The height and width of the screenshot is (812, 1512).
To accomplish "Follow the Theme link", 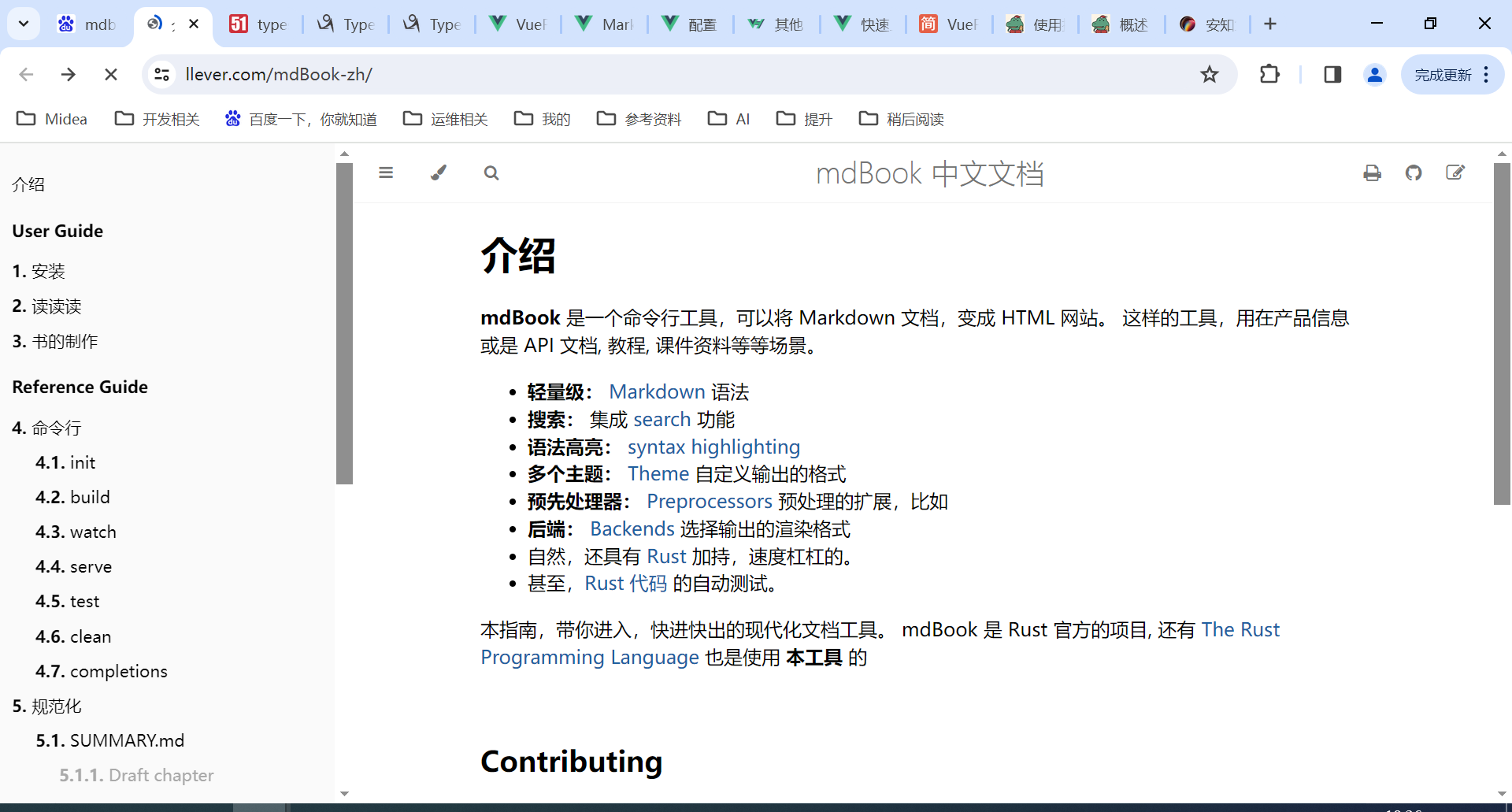I will 658,473.
